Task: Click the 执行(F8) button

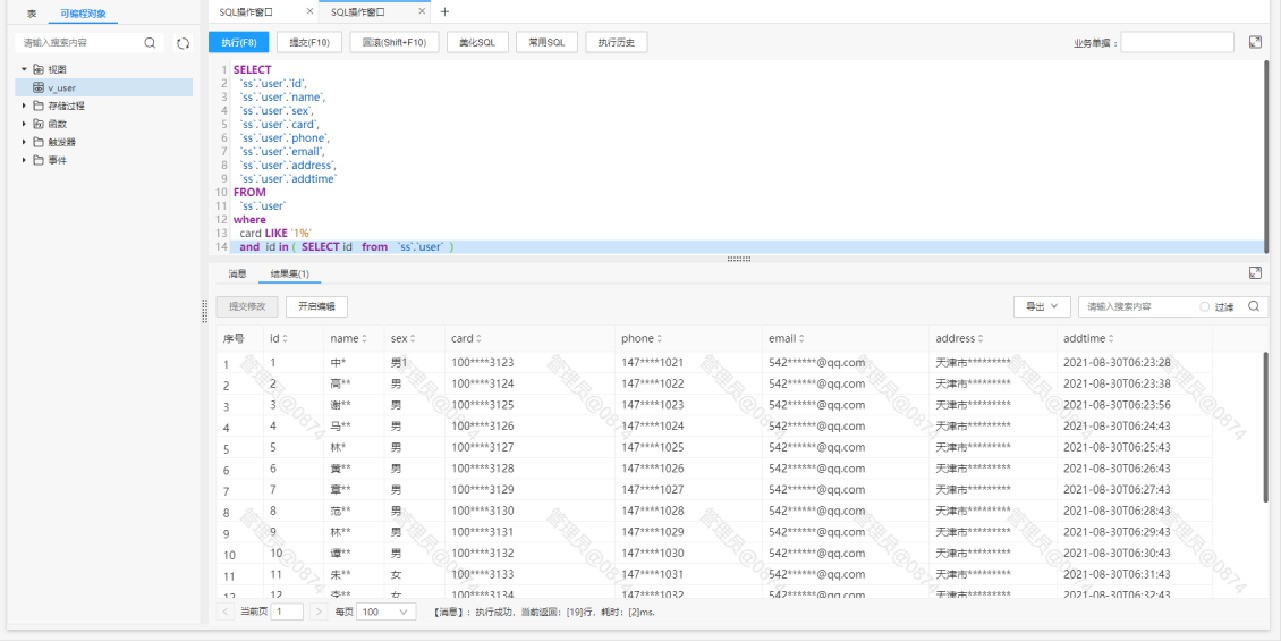Action: point(239,42)
